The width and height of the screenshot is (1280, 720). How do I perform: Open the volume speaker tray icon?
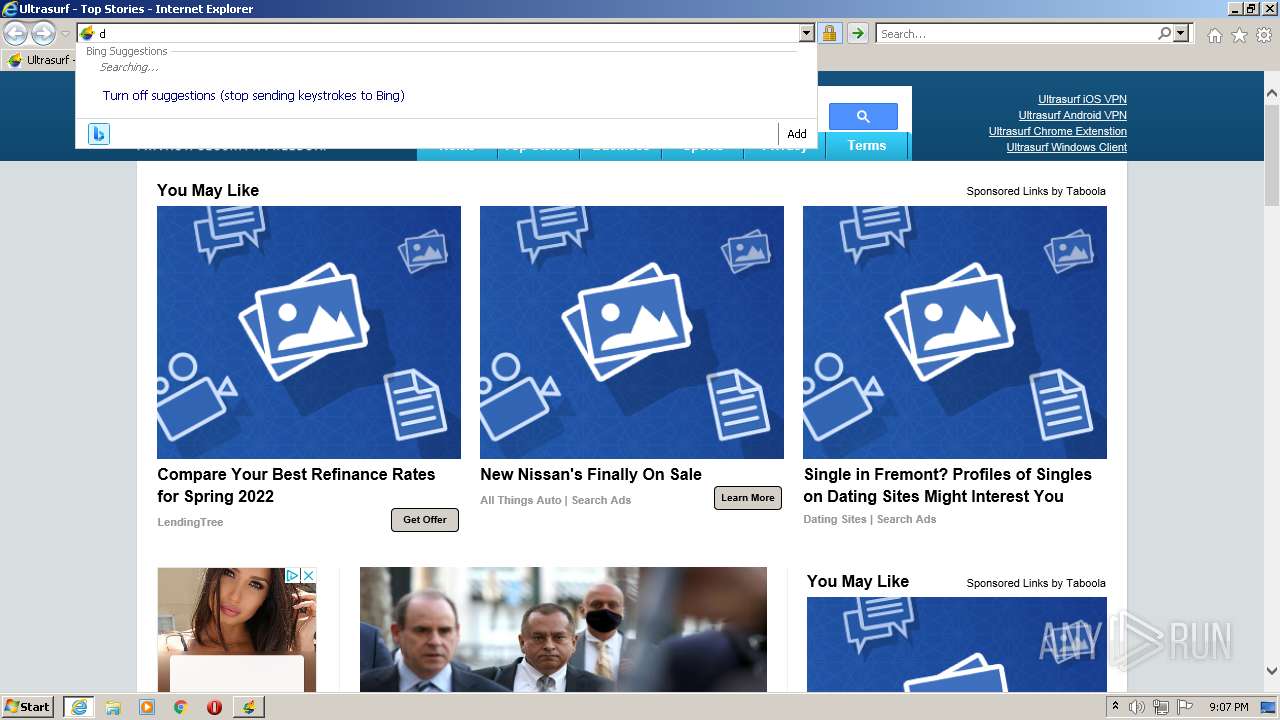click(x=1136, y=707)
